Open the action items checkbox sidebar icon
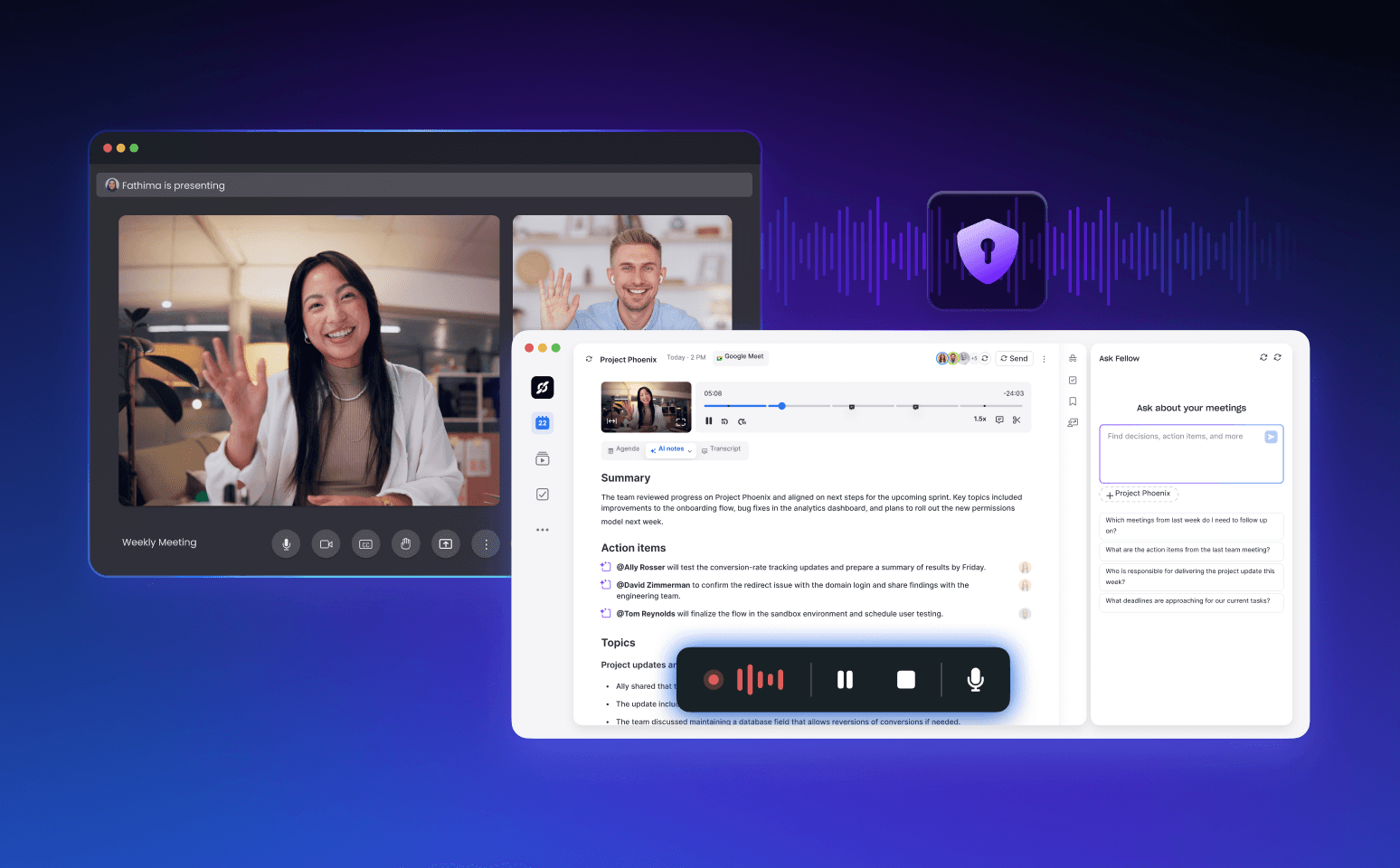This screenshot has width=1400, height=868. 543,495
